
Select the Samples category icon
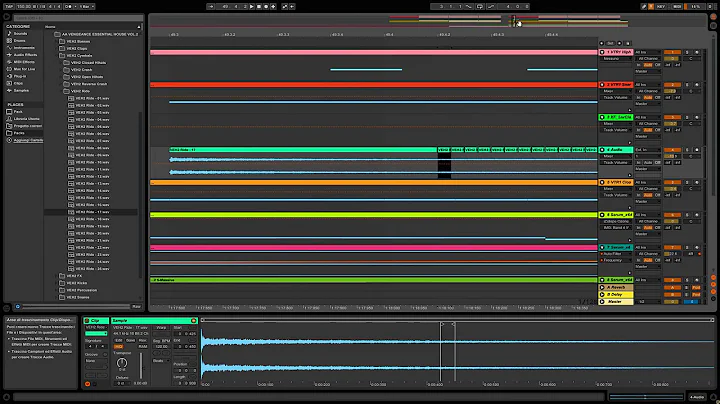(x=9, y=90)
